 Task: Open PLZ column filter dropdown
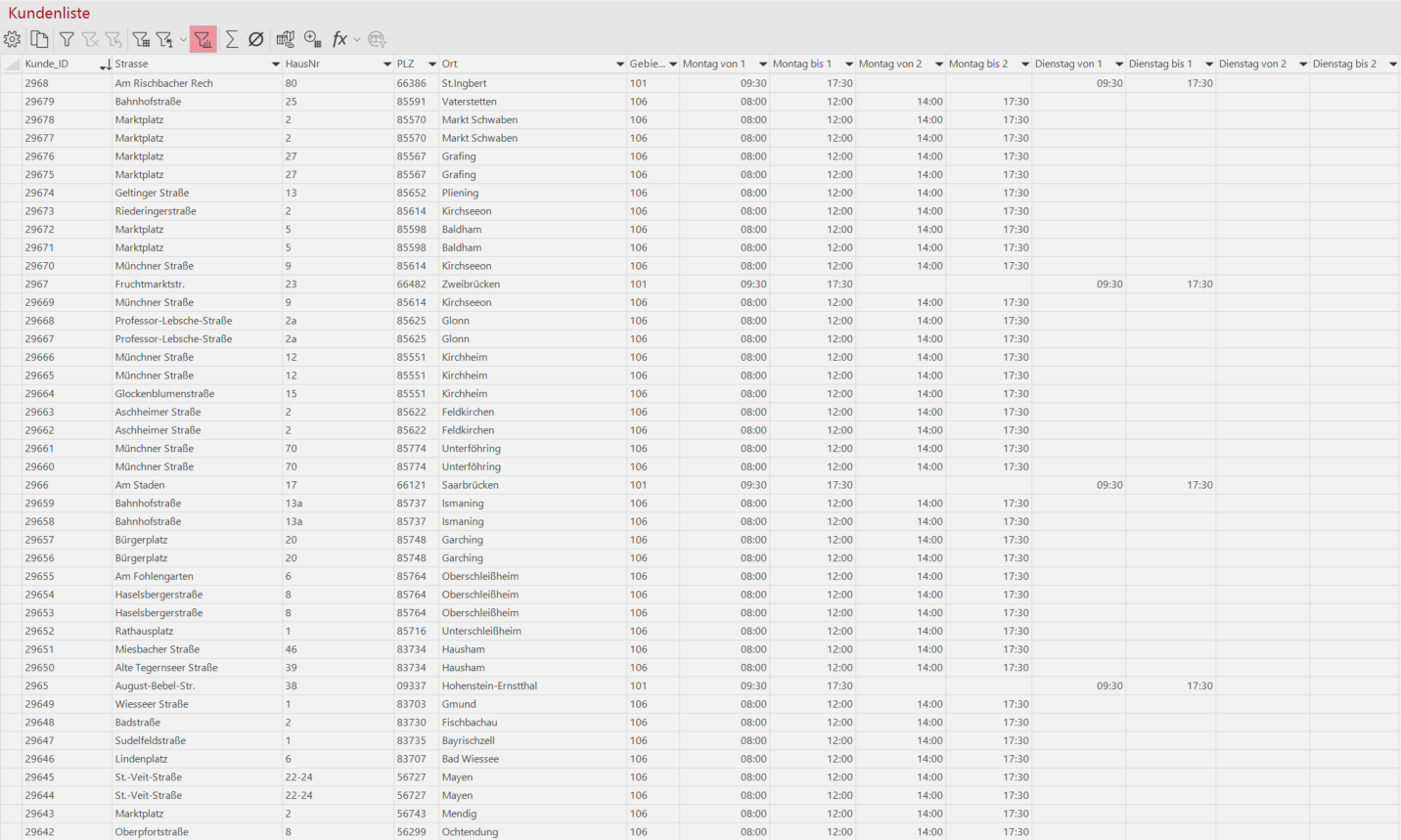(x=431, y=65)
